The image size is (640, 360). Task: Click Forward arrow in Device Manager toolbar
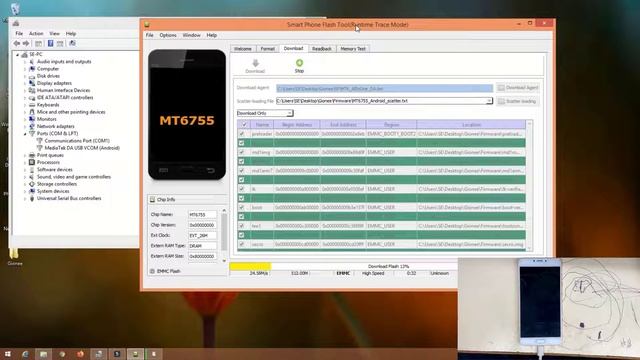tap(26, 43)
